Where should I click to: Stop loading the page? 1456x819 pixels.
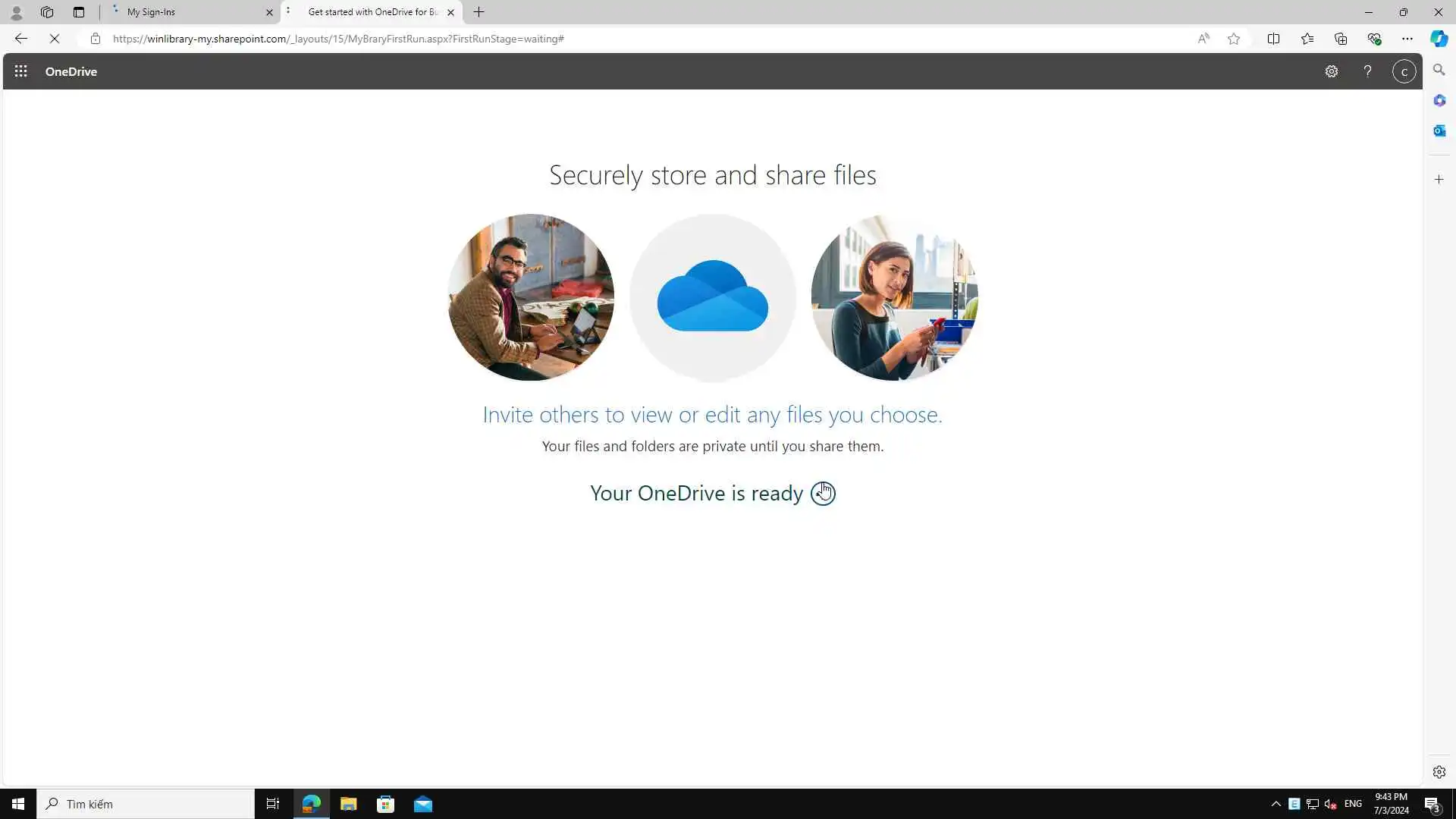tap(55, 39)
